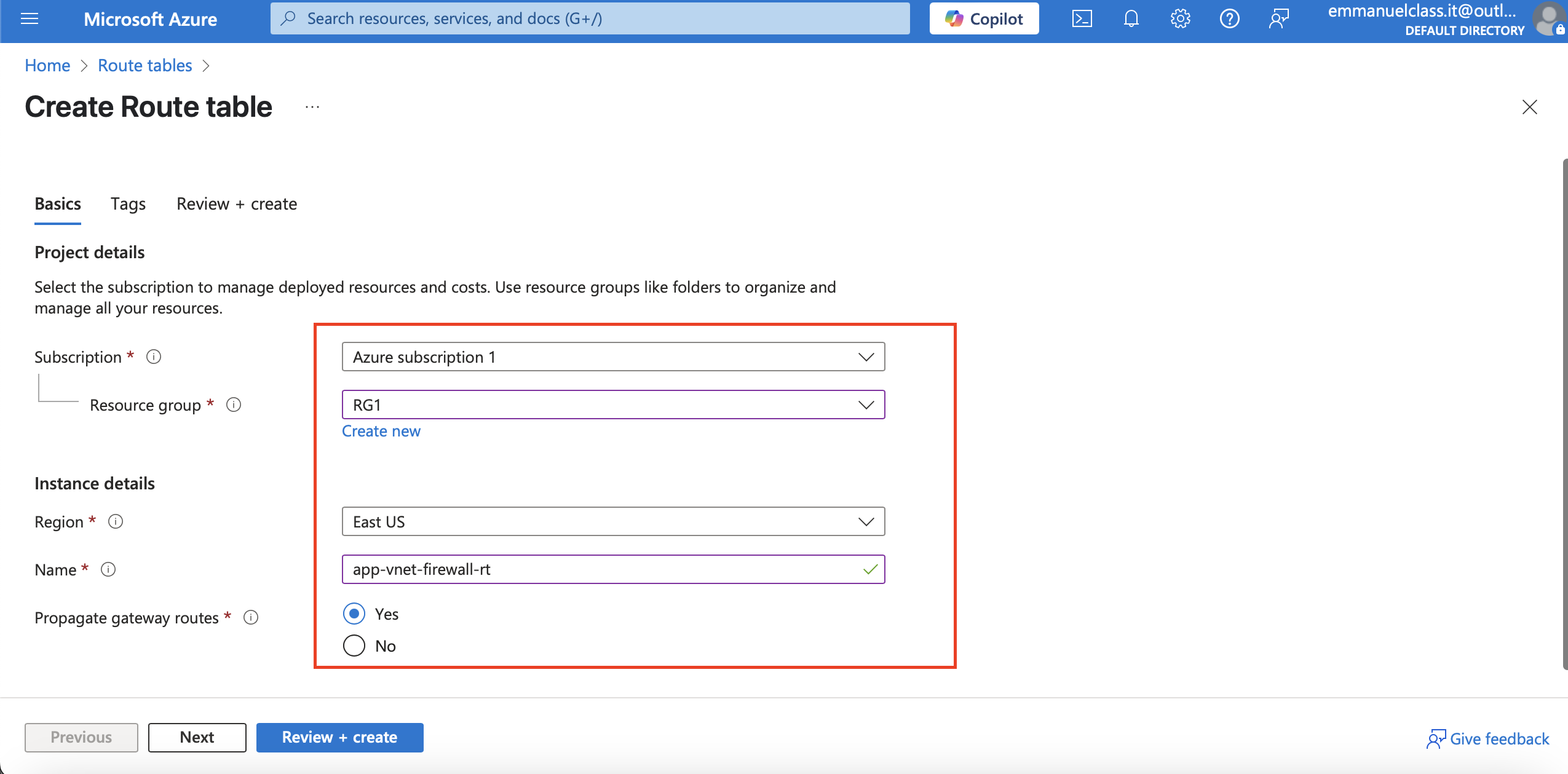Open the hamburger portal menu
The height and width of the screenshot is (774, 1568).
pos(30,19)
